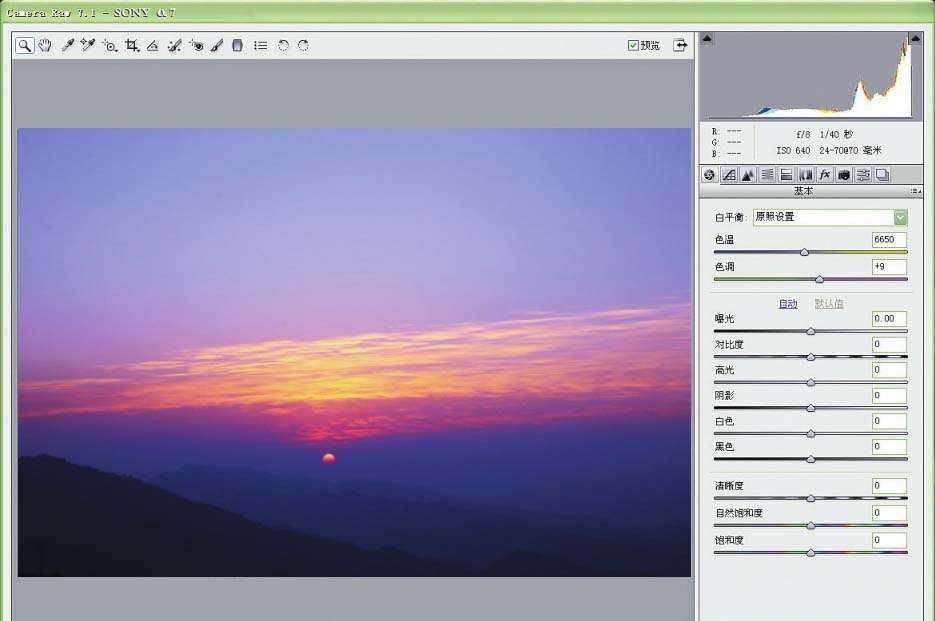The image size is (935, 621).
Task: Open the Effects fx tab
Action: [x=825, y=175]
